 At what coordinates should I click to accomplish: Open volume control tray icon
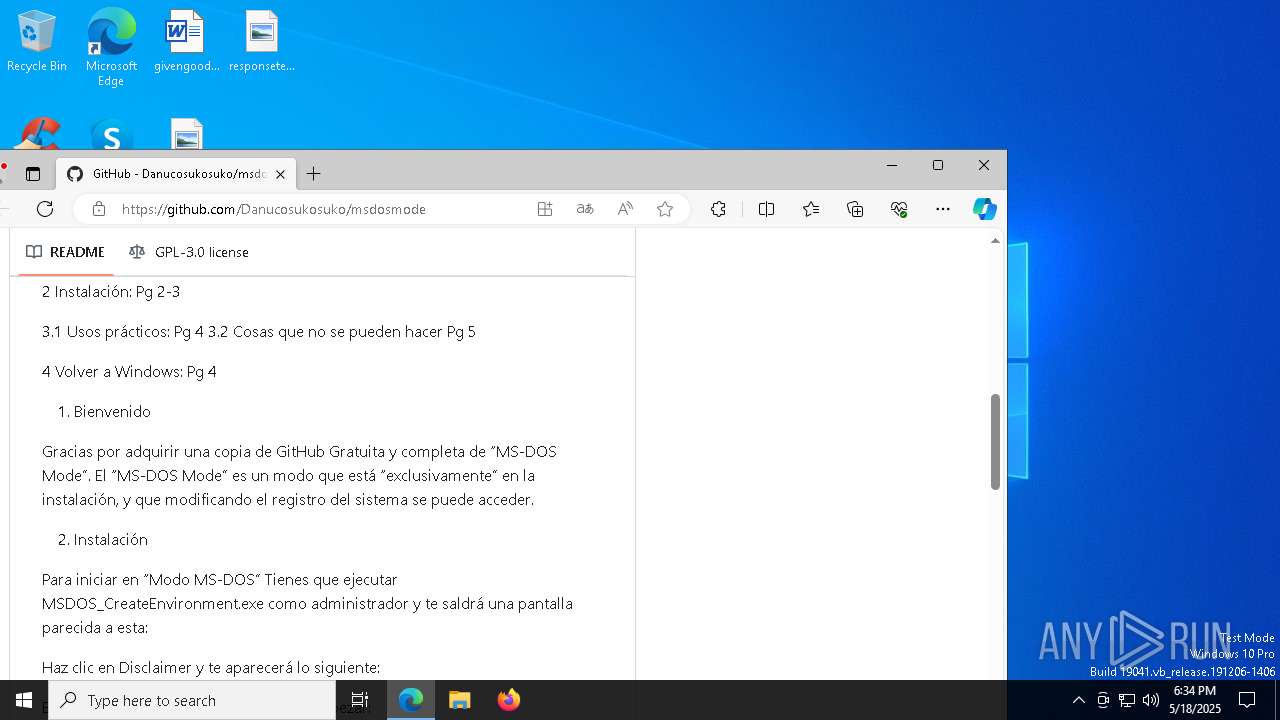[x=1151, y=700]
